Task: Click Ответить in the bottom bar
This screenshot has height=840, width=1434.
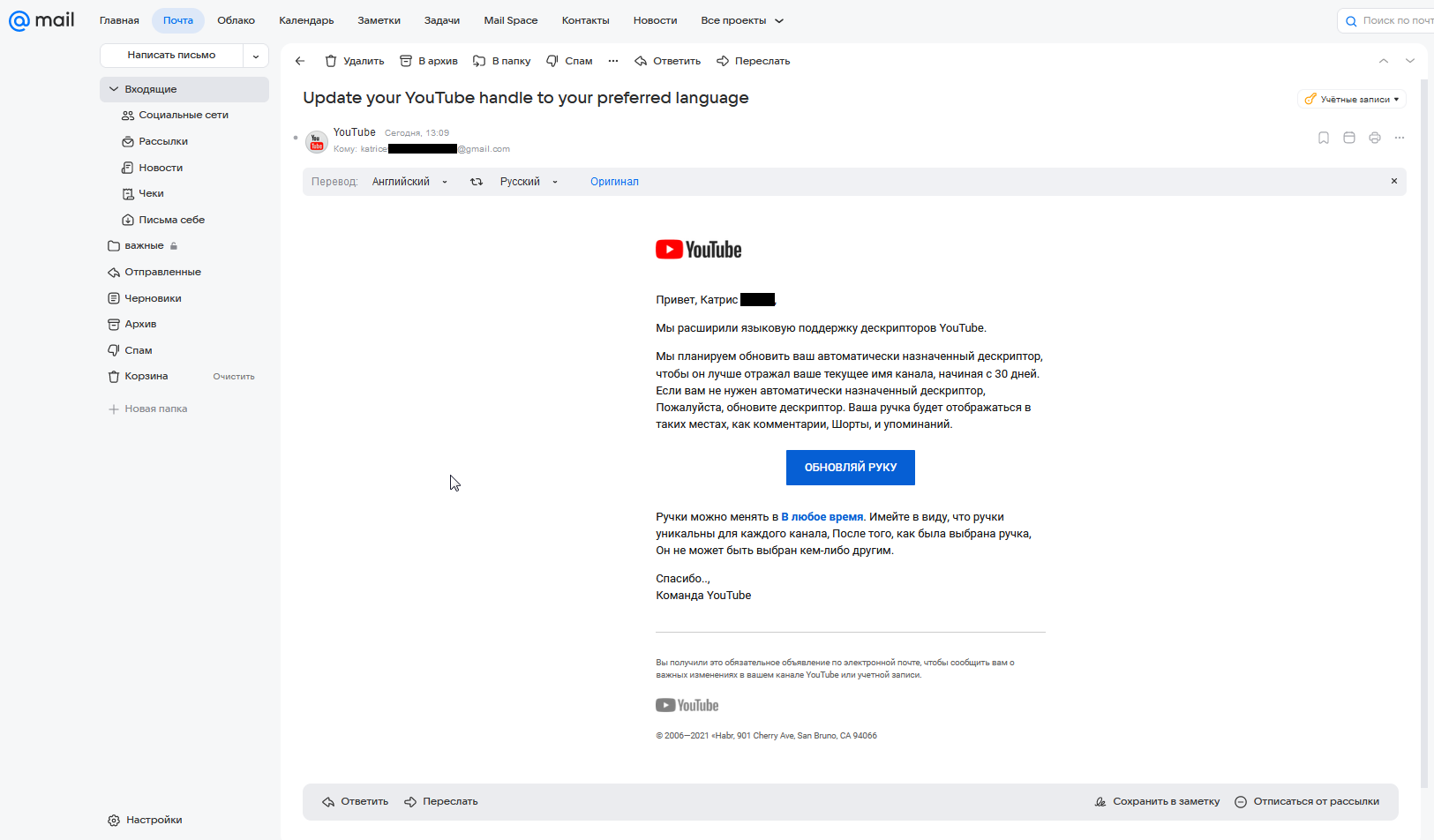Action: [x=356, y=801]
